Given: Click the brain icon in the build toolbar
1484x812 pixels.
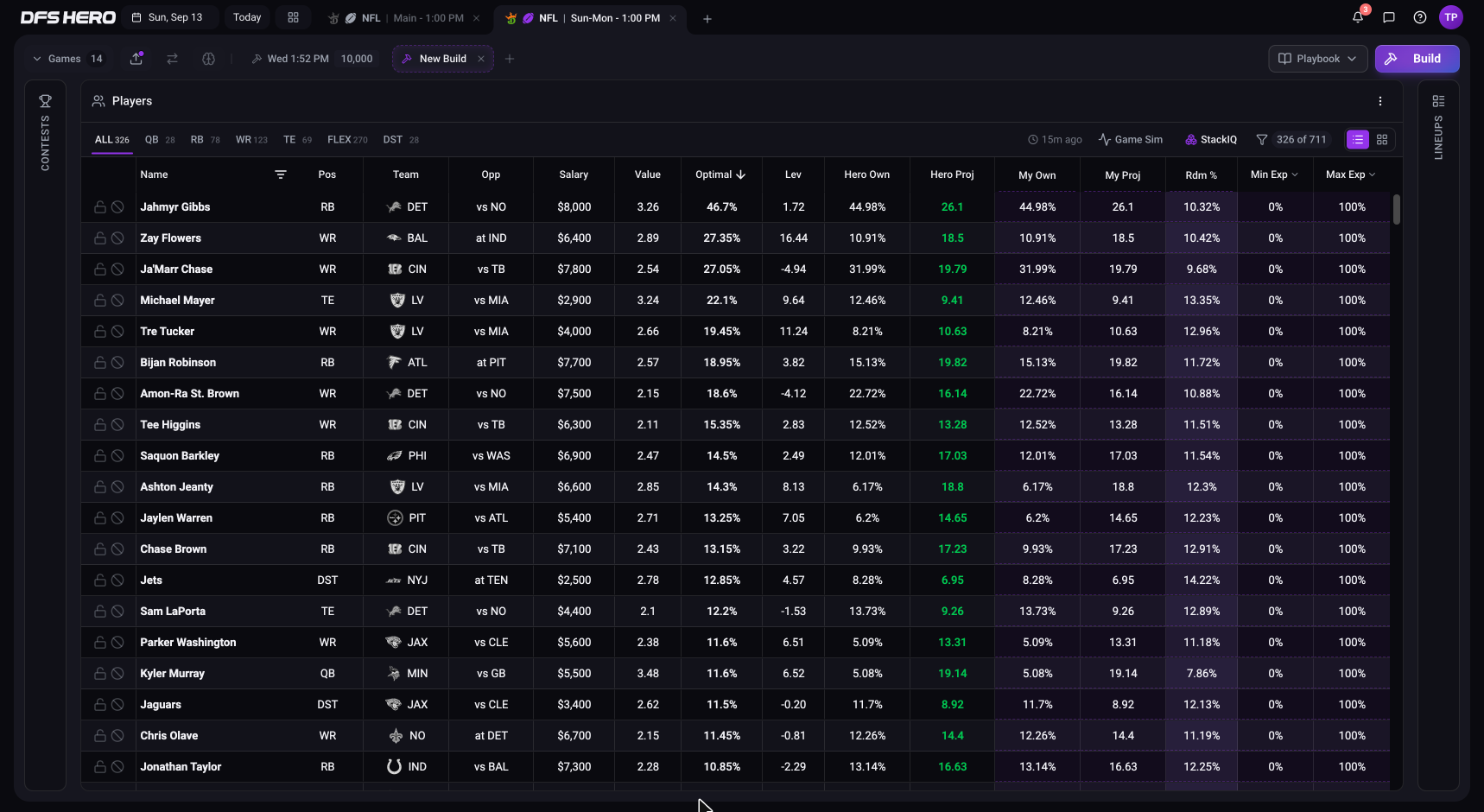Looking at the screenshot, I should 208,59.
